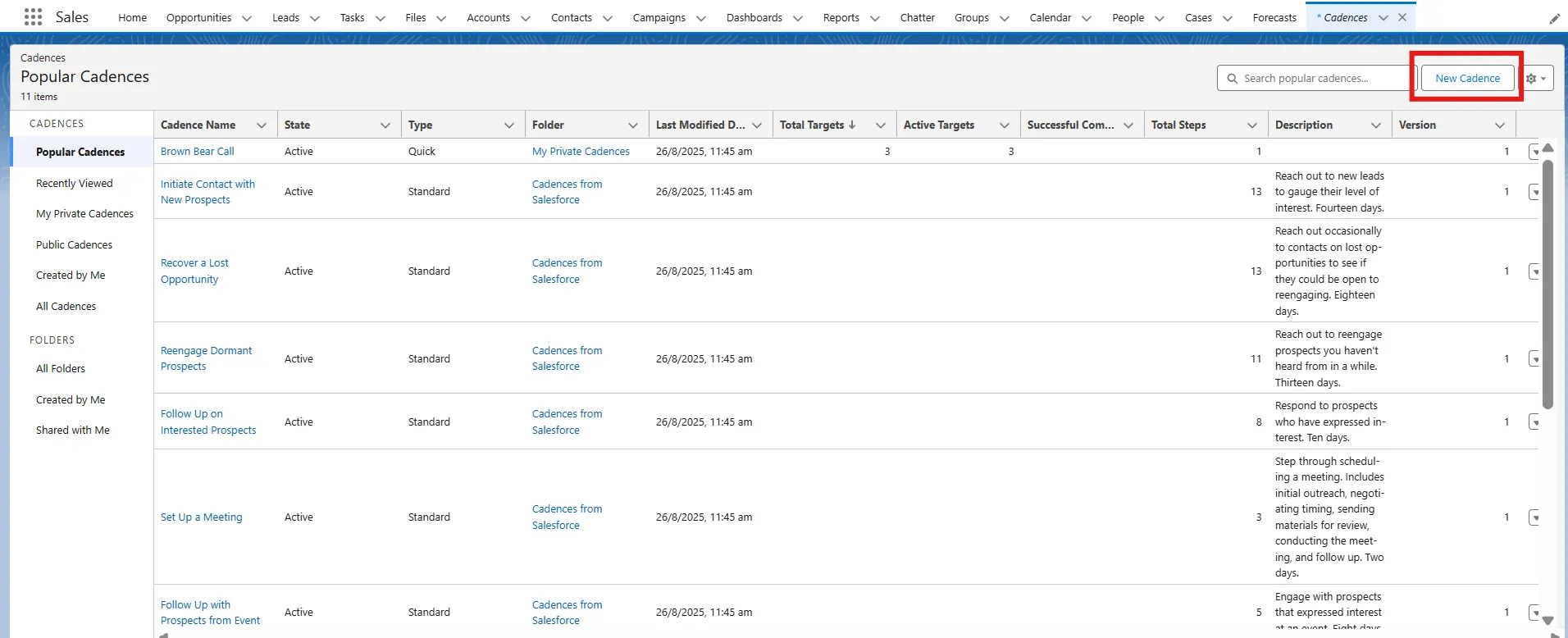Open the Set Up a Meeting cadence
1568x638 pixels.
pos(202,517)
